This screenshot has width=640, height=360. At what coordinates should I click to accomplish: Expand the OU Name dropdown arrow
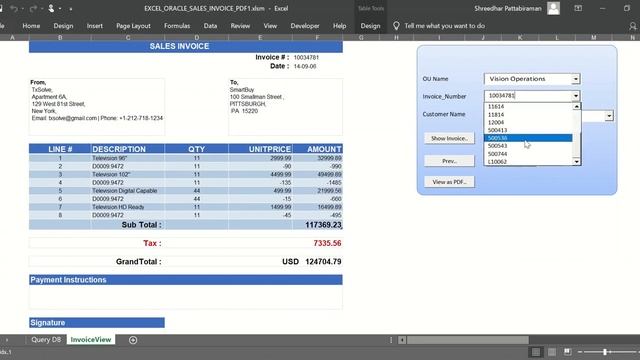click(x=576, y=79)
